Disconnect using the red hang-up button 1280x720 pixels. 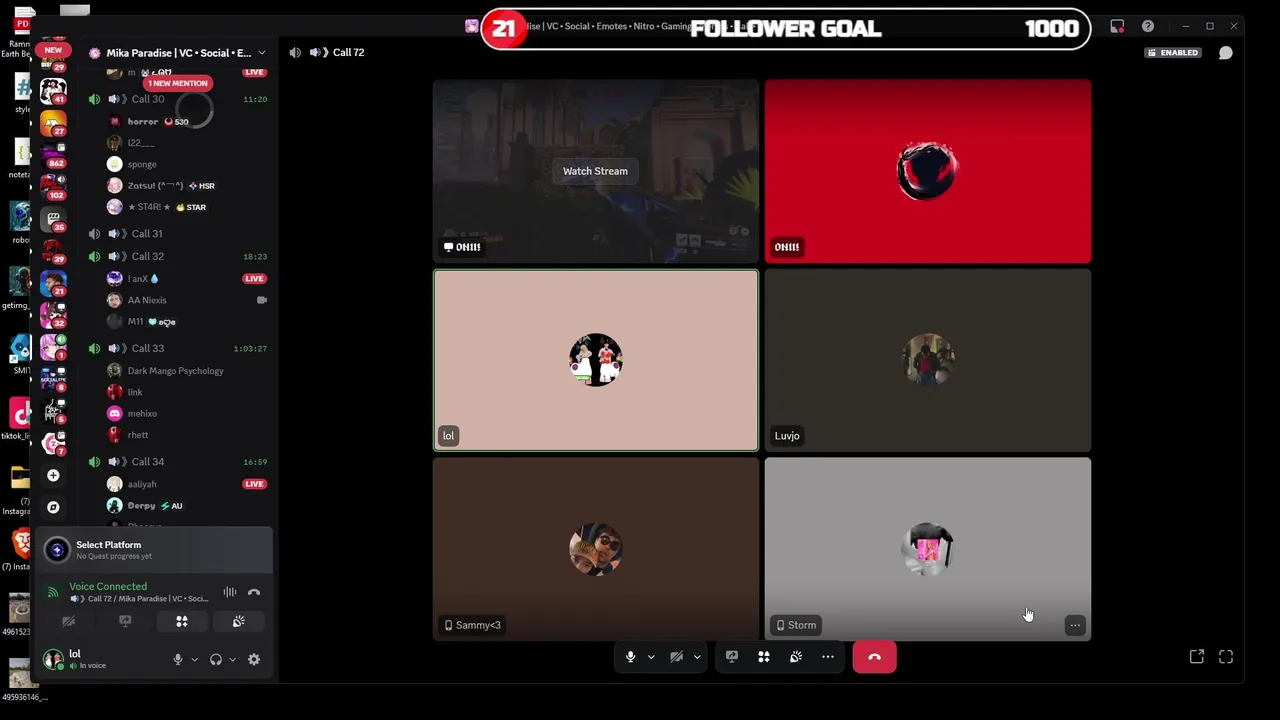tap(875, 657)
